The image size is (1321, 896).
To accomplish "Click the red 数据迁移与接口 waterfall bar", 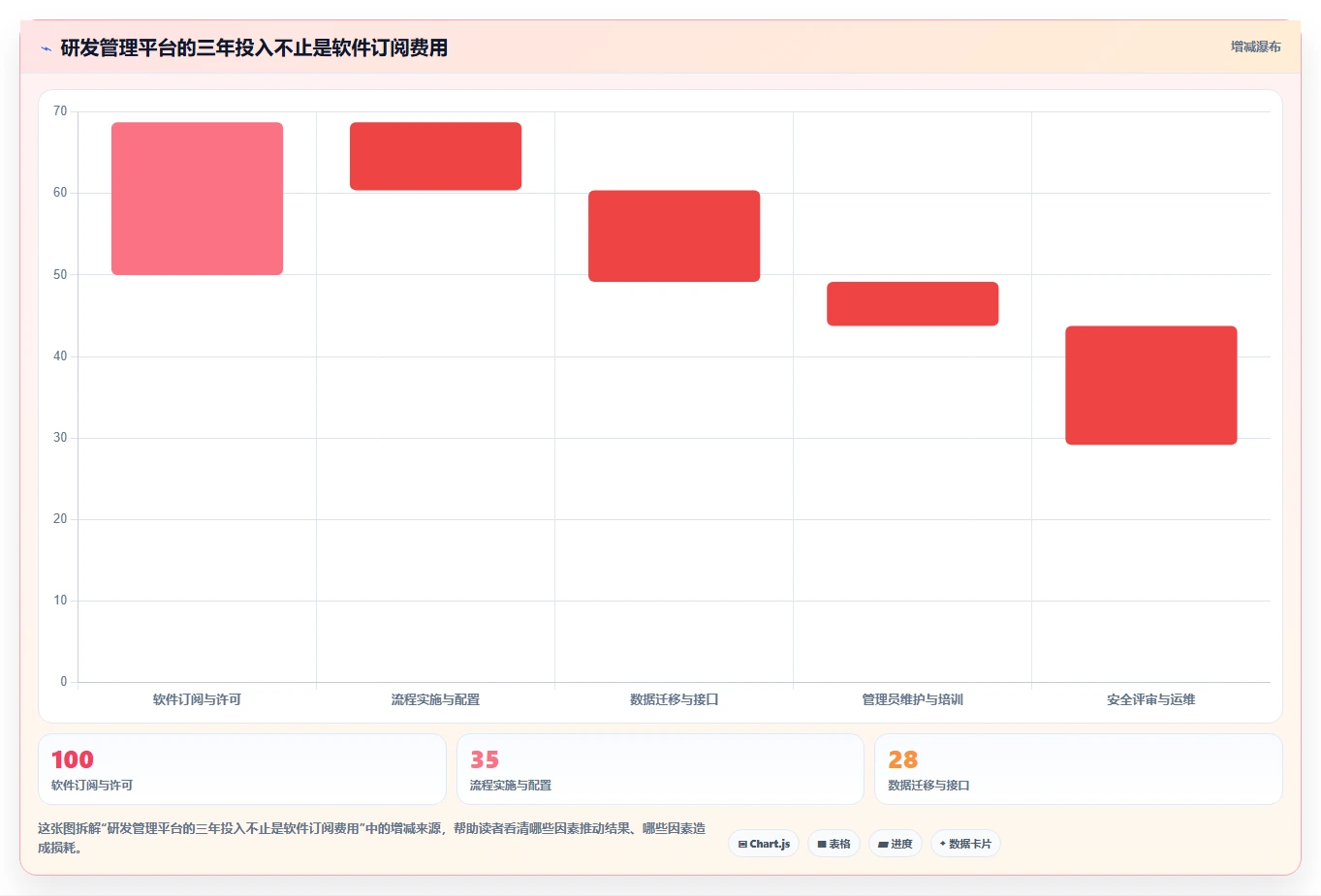I will [x=674, y=236].
